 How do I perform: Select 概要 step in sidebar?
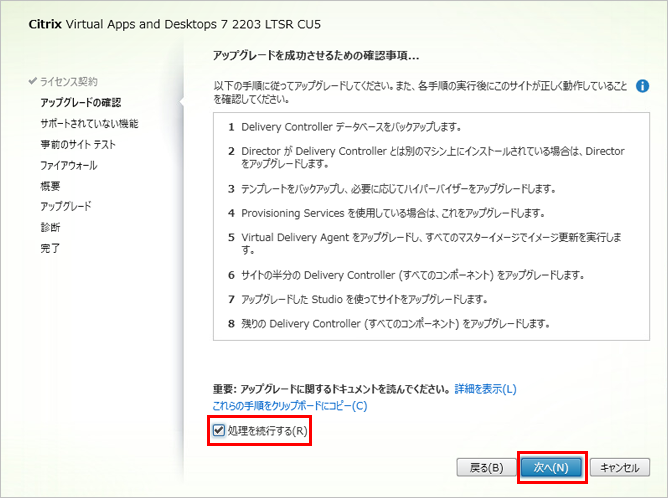point(50,186)
